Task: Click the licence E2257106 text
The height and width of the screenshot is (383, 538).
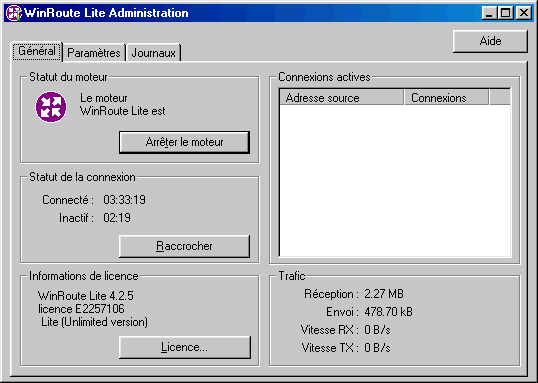Action: point(81,309)
